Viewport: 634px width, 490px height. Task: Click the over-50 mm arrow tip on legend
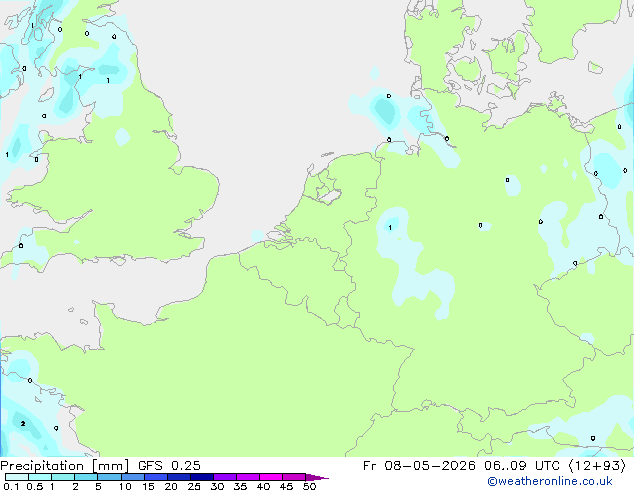(317, 477)
